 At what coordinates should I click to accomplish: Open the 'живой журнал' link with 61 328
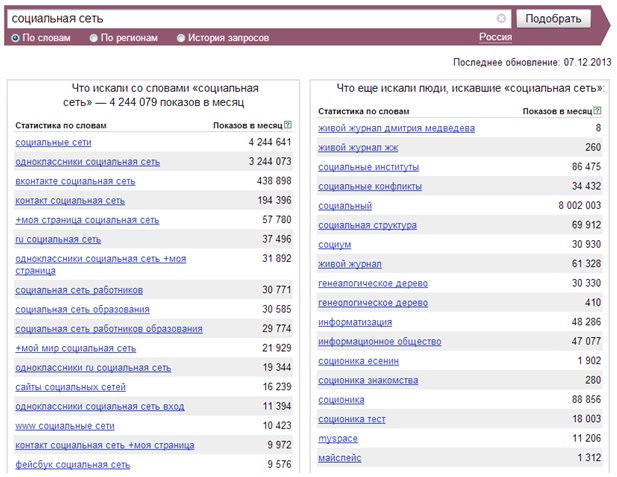tap(350, 264)
